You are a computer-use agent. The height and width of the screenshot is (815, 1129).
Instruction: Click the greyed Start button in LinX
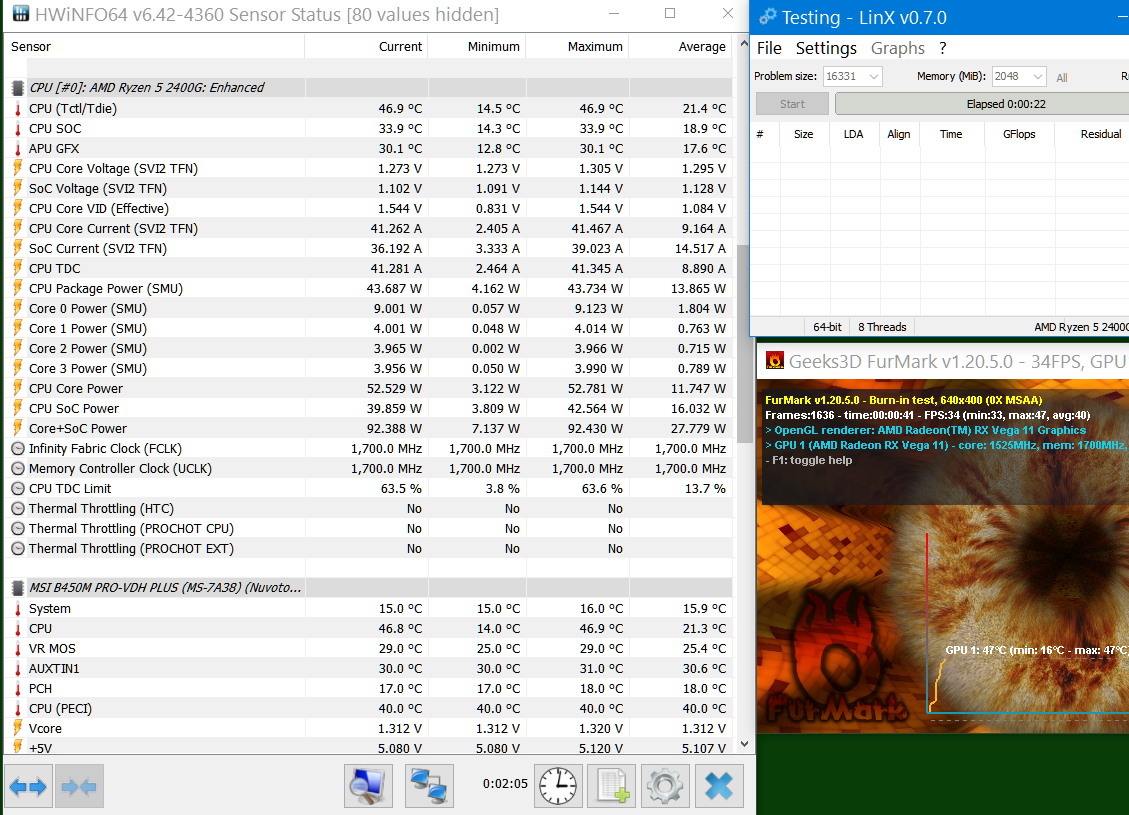click(x=792, y=104)
